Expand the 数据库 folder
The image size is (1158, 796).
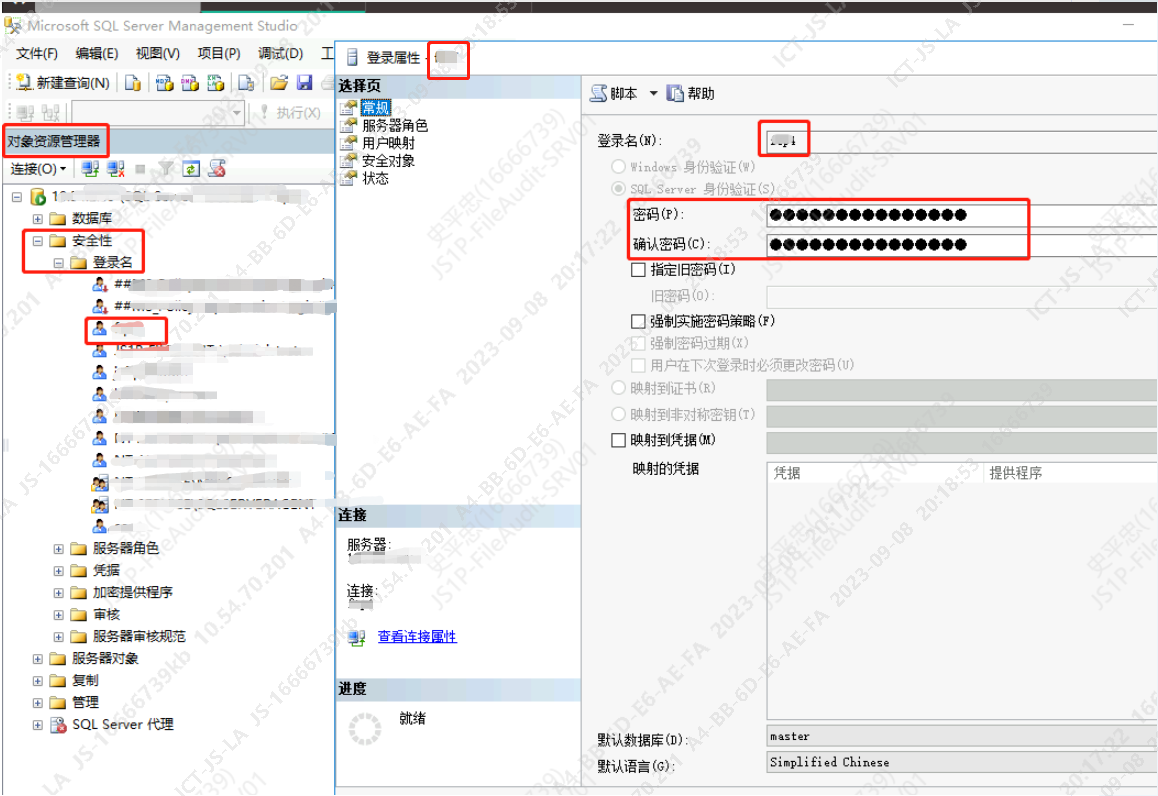click(38, 219)
